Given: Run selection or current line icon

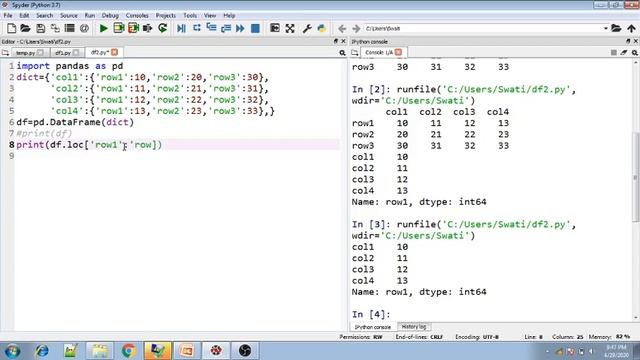Looking at the screenshot, I should (x=148, y=28).
